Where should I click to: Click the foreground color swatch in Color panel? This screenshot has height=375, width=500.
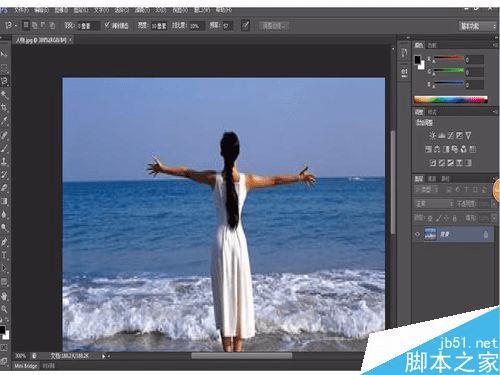[417, 60]
